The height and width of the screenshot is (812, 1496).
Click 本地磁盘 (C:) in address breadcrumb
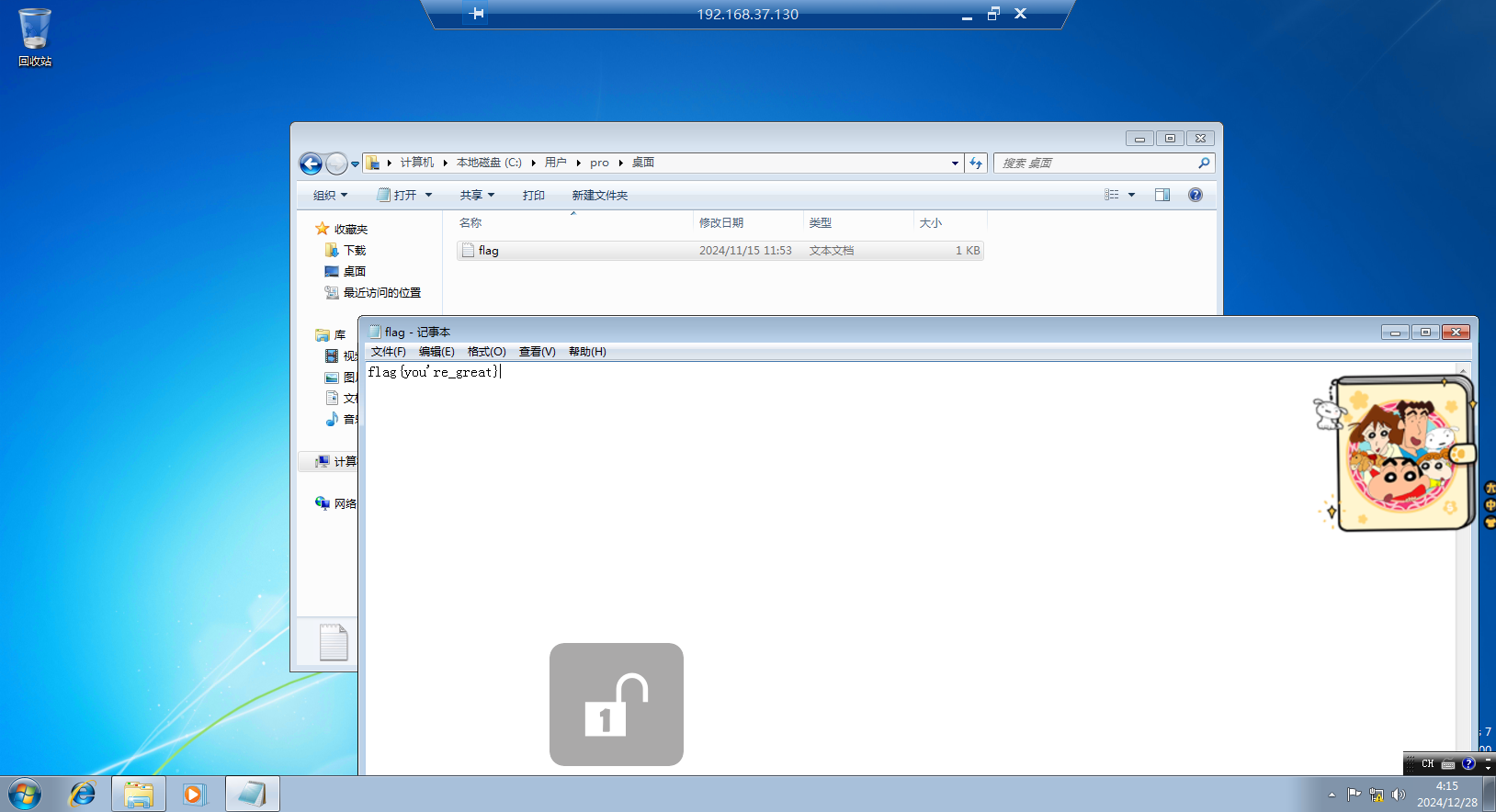[489, 163]
